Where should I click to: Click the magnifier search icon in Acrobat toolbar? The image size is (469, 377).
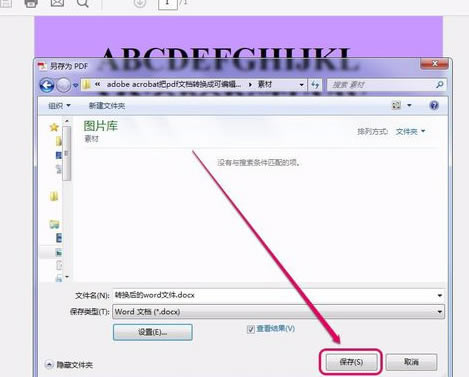point(82,3)
